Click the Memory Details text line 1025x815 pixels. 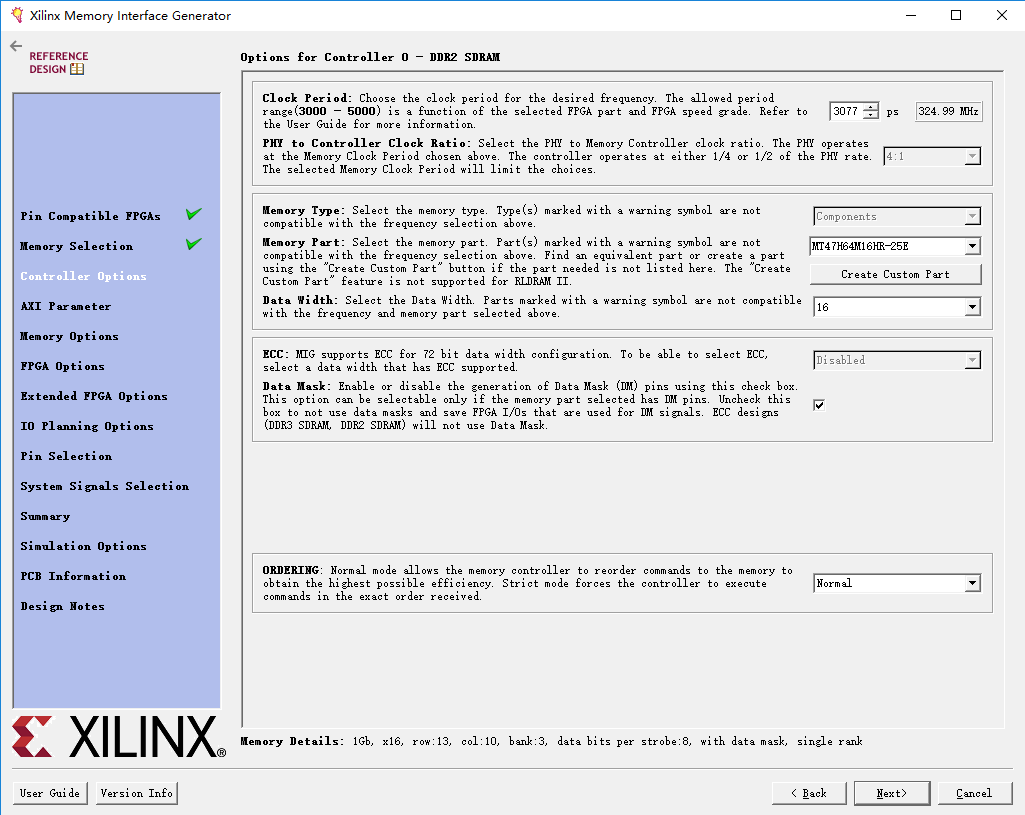coord(552,741)
